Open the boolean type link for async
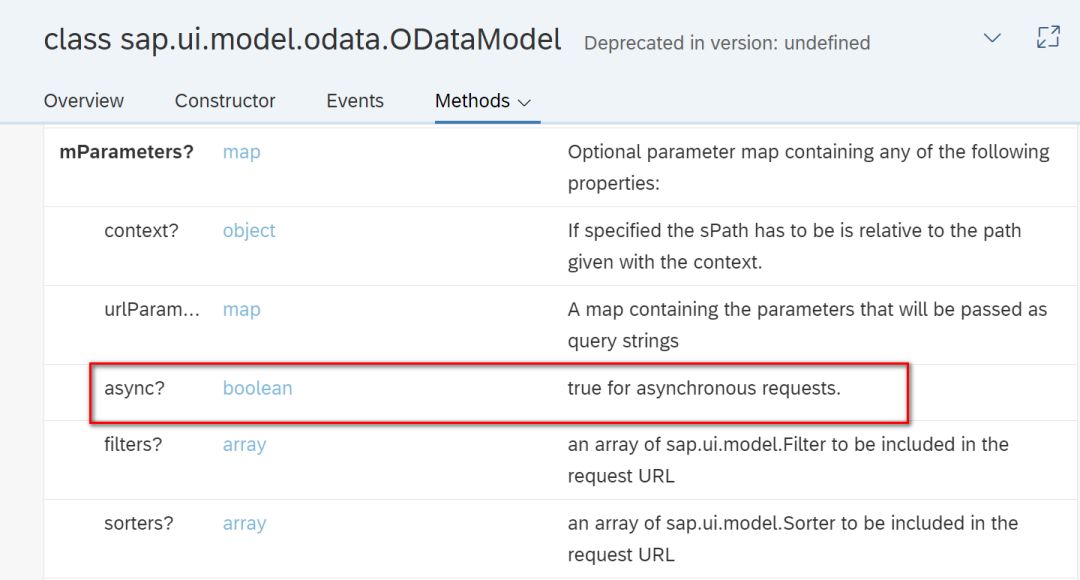The height and width of the screenshot is (580, 1080). click(257, 388)
